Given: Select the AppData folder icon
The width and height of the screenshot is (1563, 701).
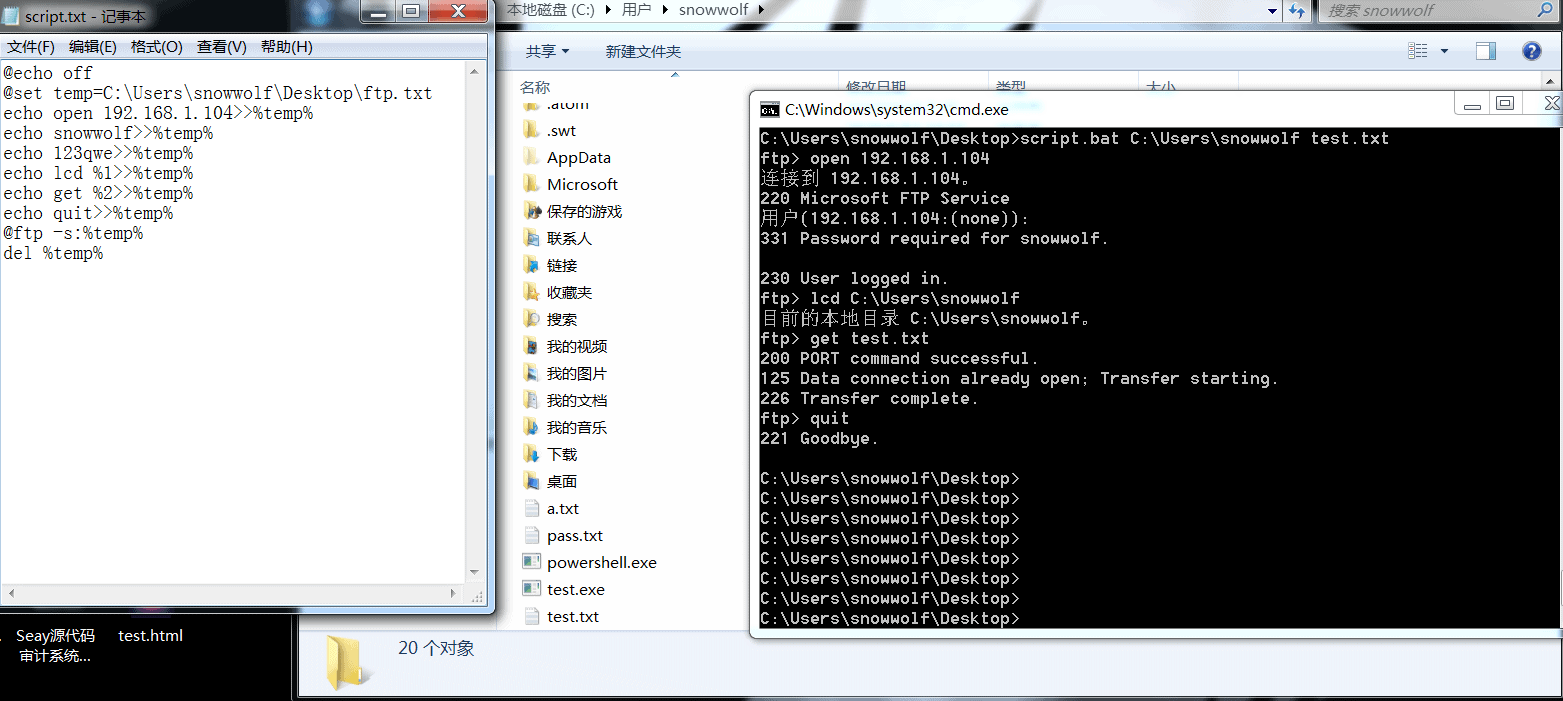Looking at the screenshot, I should (x=531, y=157).
